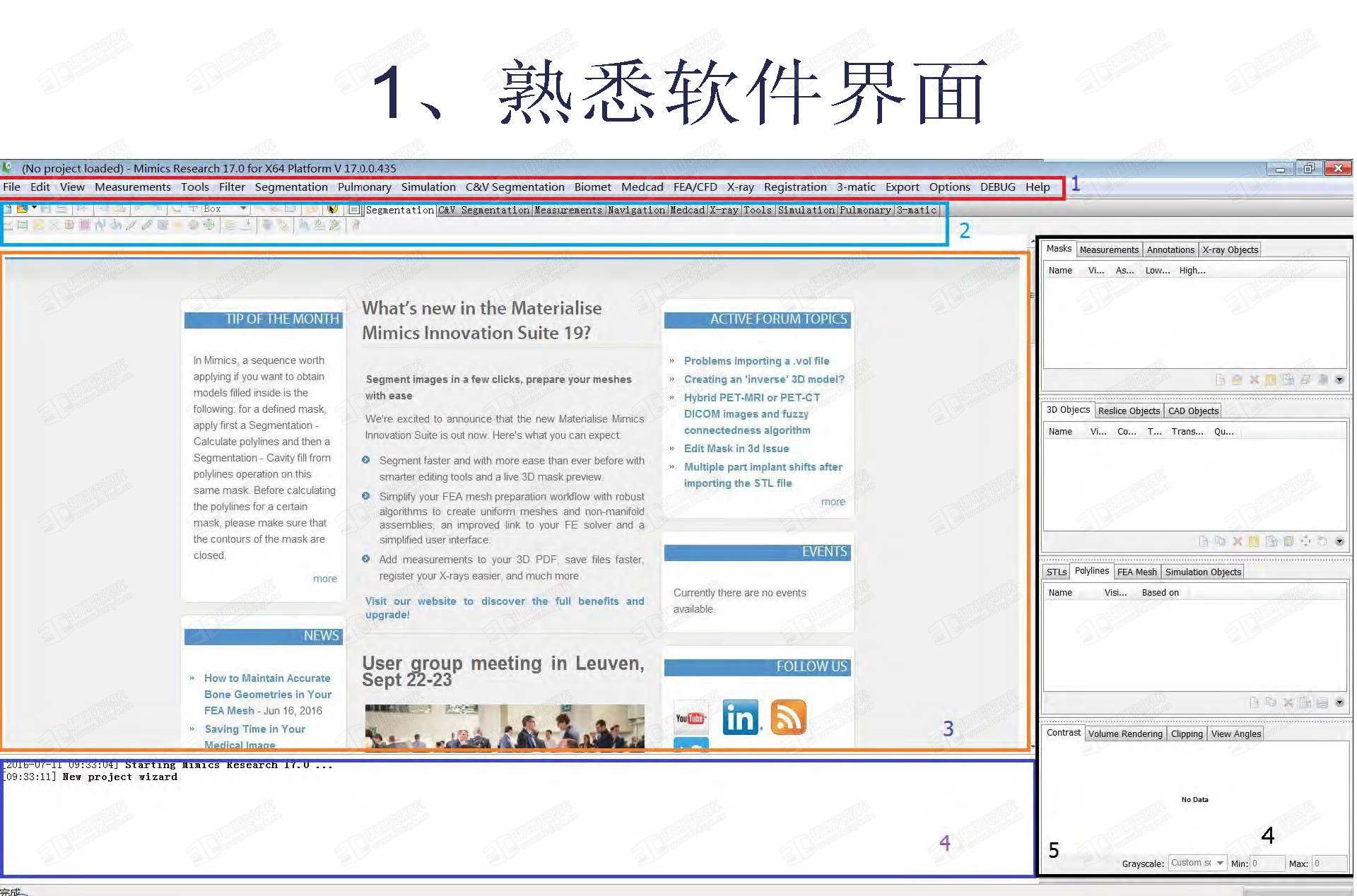Open the Grayscale Custom scale dropdown
The image size is (1357, 896).
1197,863
